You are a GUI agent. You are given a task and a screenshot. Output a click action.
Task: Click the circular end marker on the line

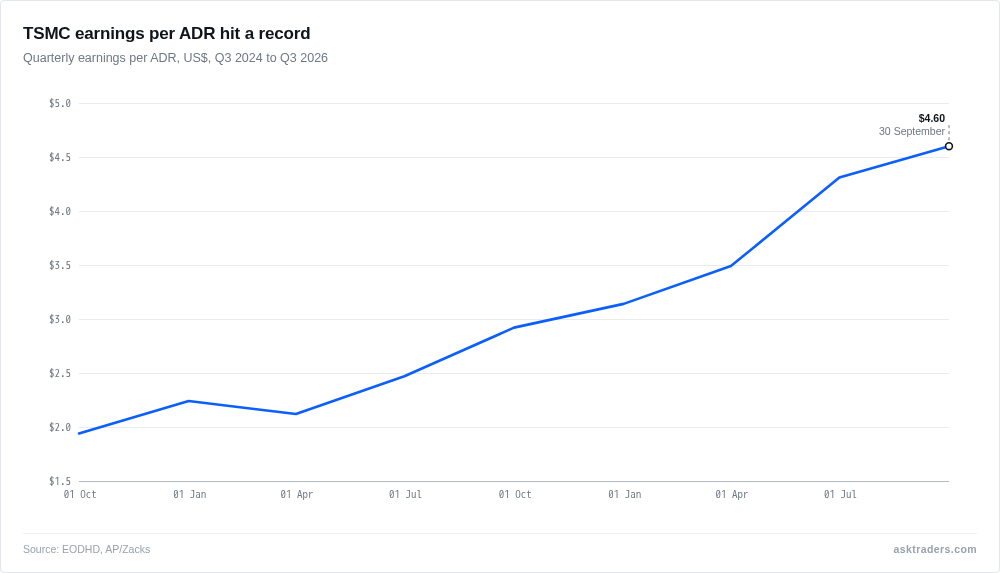coord(948,146)
